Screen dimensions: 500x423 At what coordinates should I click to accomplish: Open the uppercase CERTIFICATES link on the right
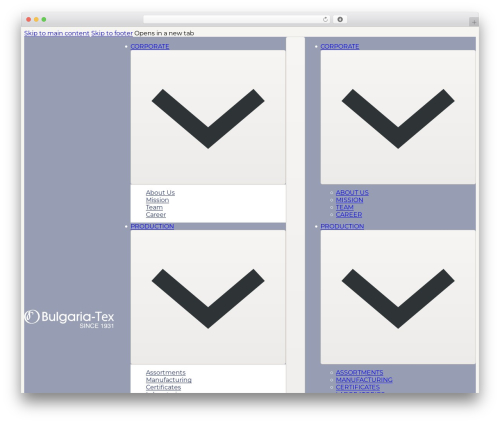[x=358, y=387]
